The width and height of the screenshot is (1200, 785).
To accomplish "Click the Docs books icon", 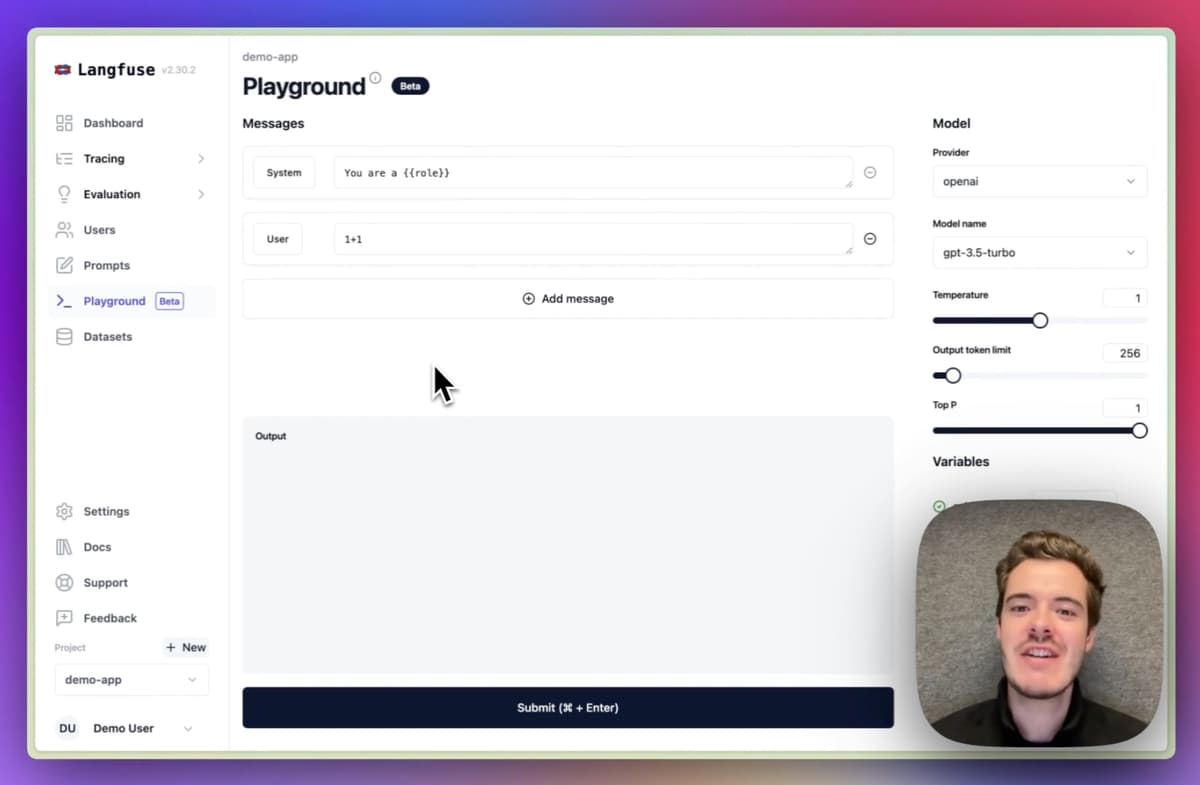I will coord(64,547).
